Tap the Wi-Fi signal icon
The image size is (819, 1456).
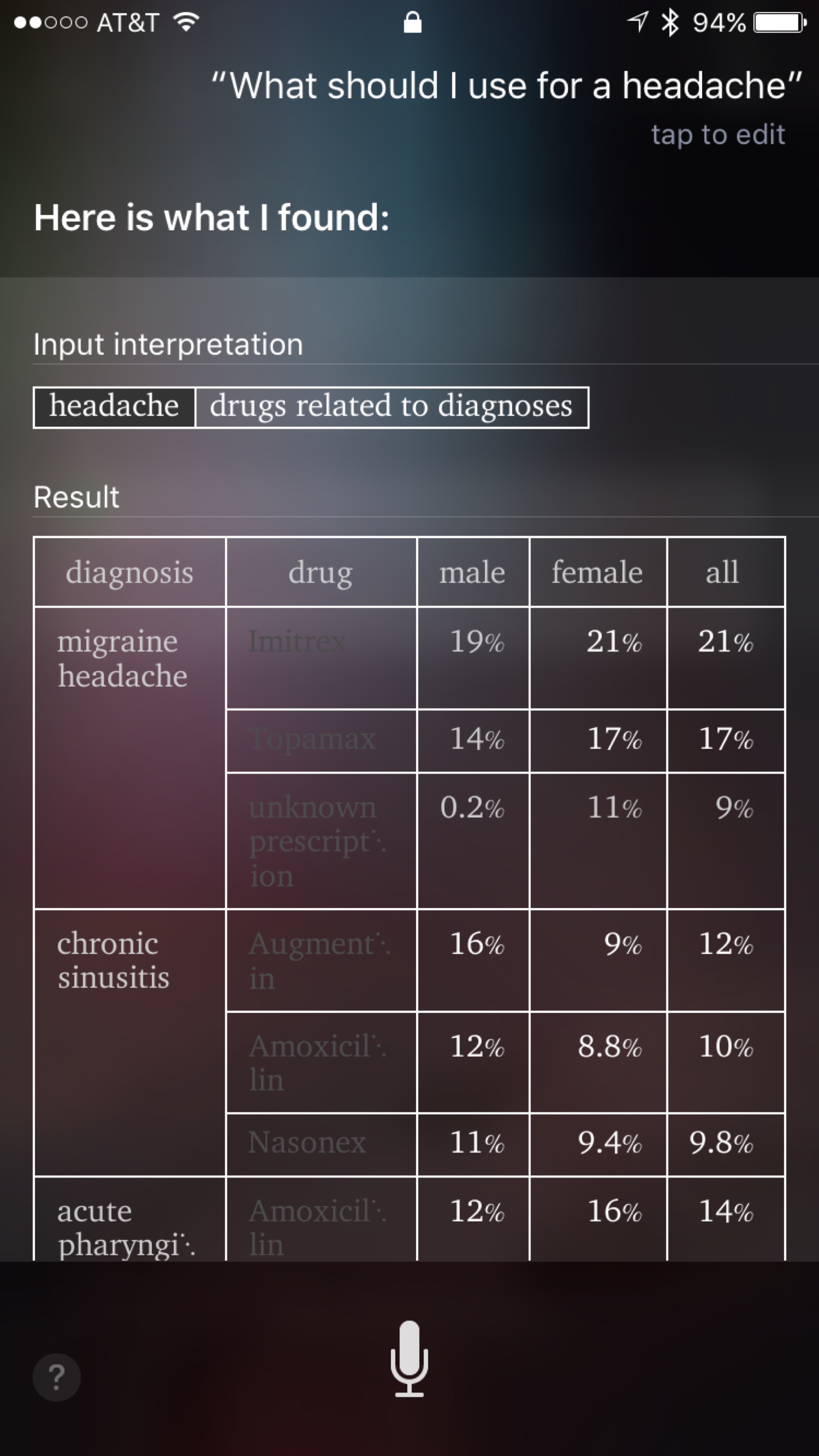click(186, 22)
